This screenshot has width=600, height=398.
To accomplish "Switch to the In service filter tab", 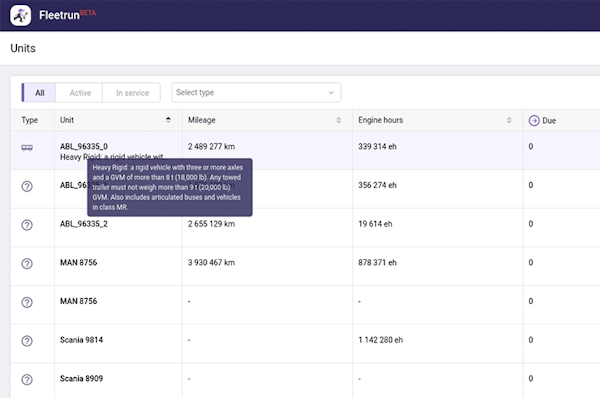I will pos(132,93).
